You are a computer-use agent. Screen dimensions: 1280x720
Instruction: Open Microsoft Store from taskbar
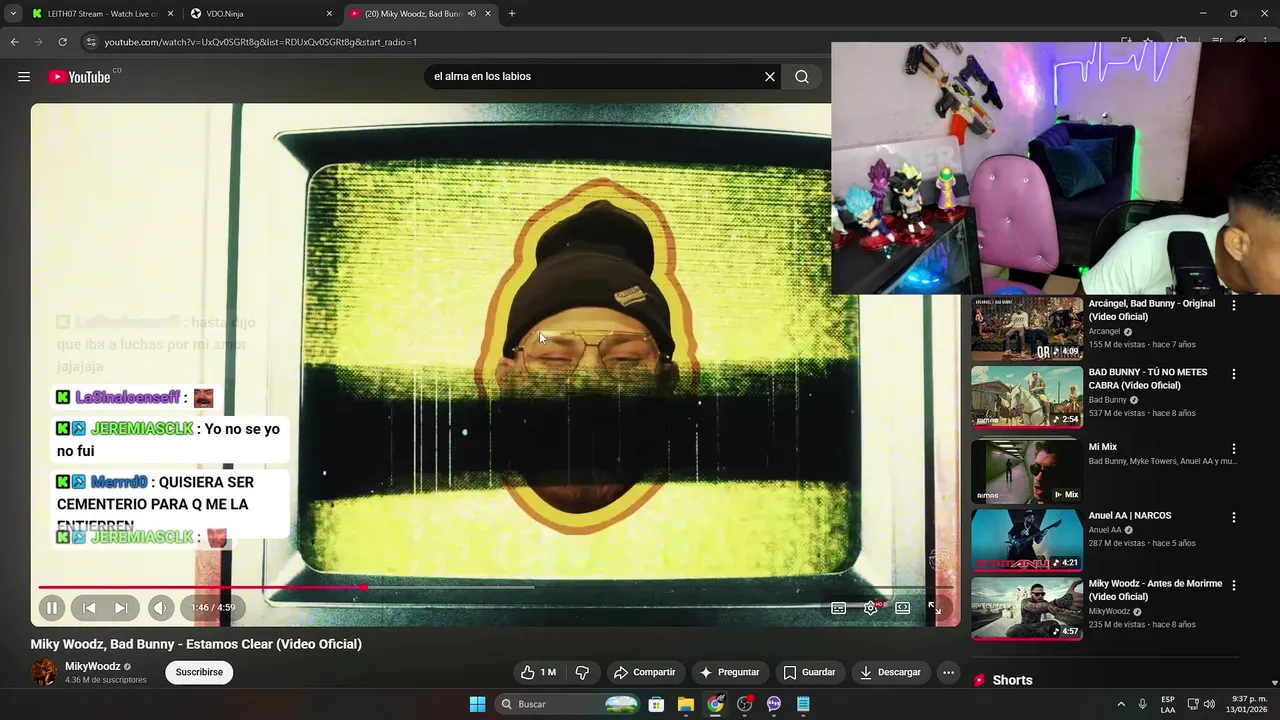(x=657, y=704)
